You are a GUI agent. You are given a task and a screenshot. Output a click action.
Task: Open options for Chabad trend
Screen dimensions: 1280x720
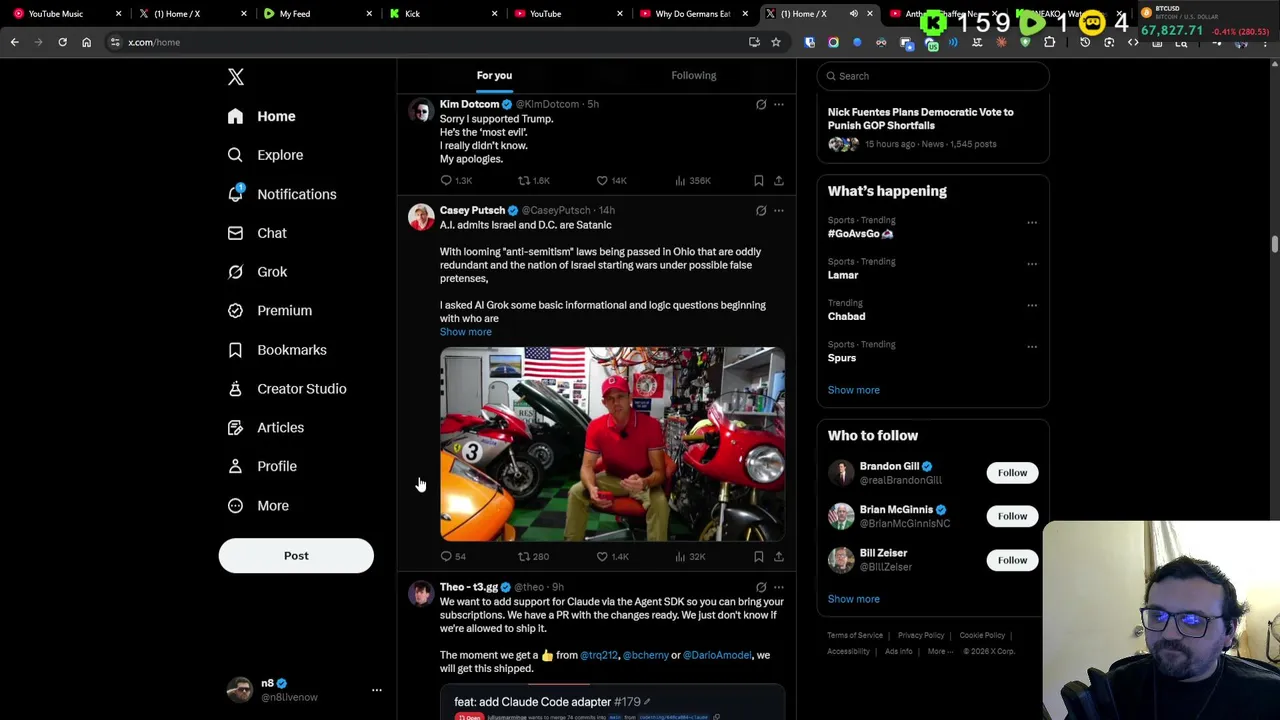(1032, 305)
